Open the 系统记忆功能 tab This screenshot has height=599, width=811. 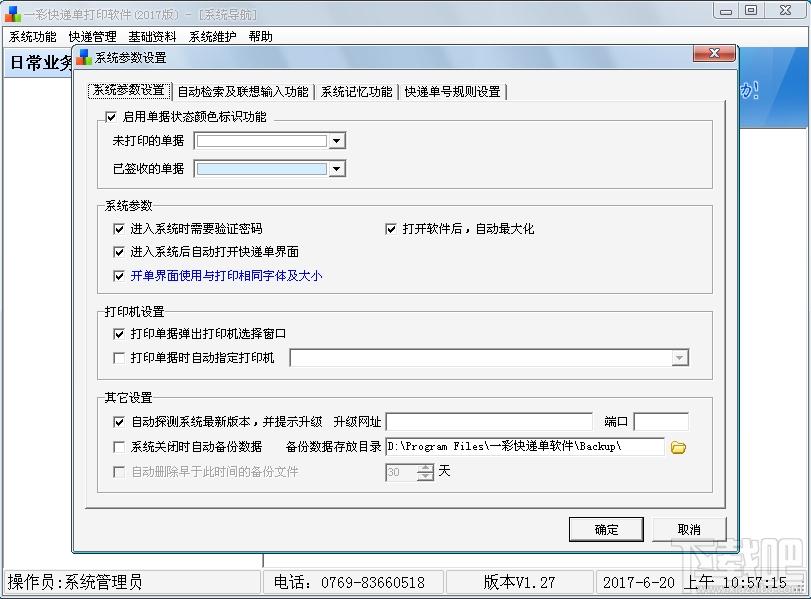(356, 92)
